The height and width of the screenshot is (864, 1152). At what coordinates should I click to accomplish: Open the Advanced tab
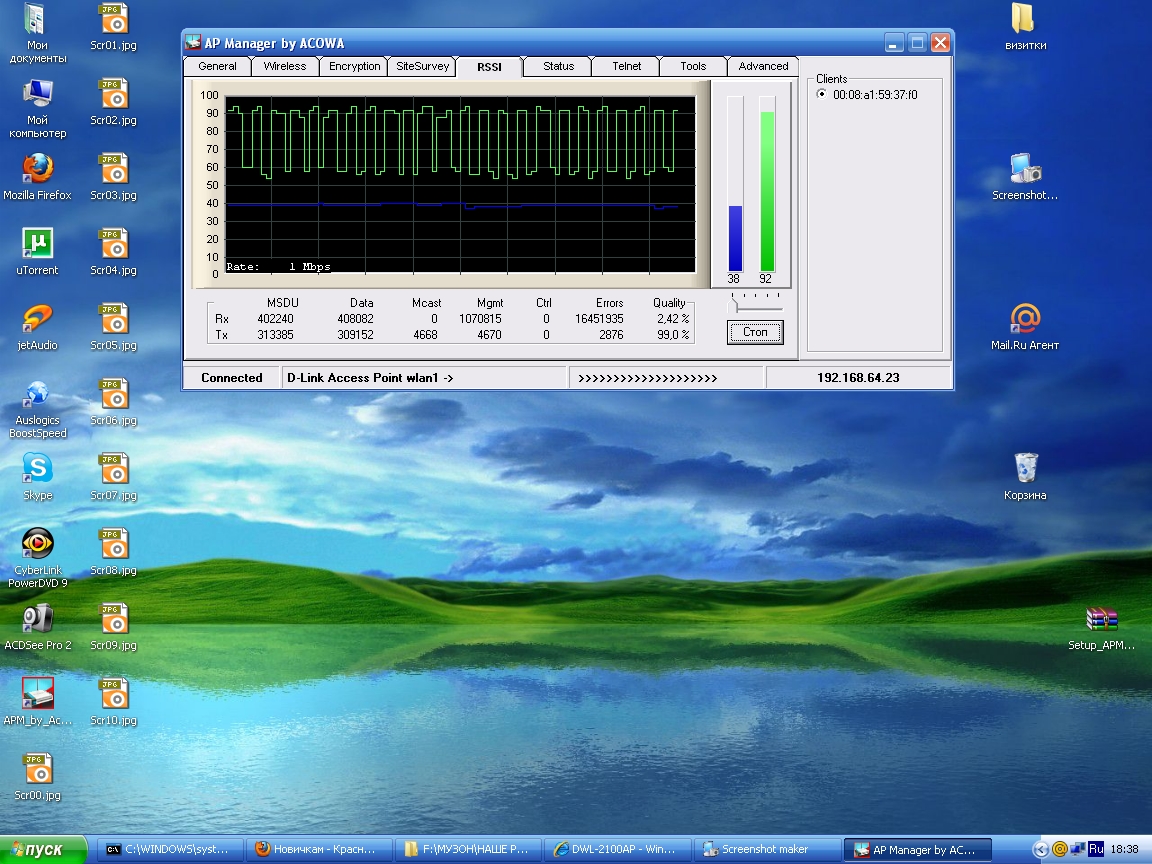click(763, 66)
